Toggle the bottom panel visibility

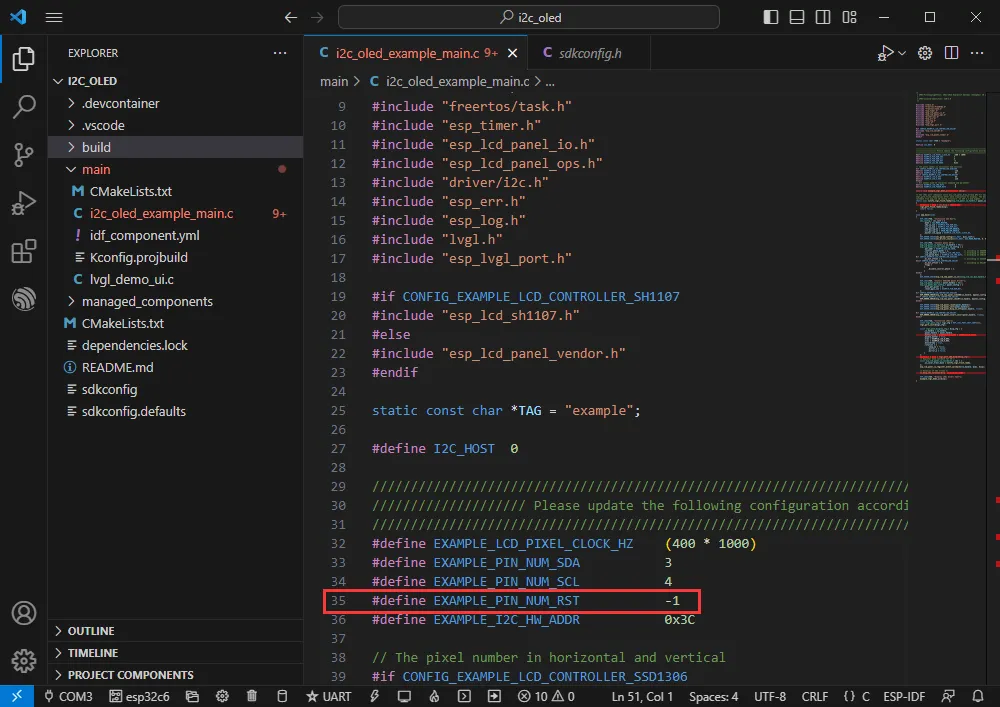796,17
